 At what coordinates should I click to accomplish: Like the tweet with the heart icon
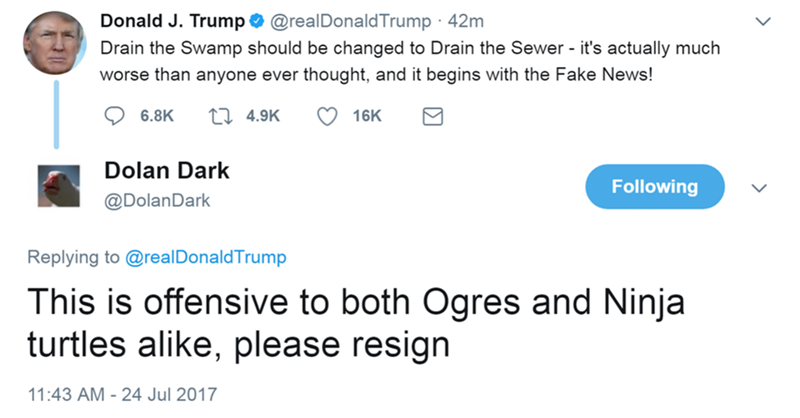[325, 117]
